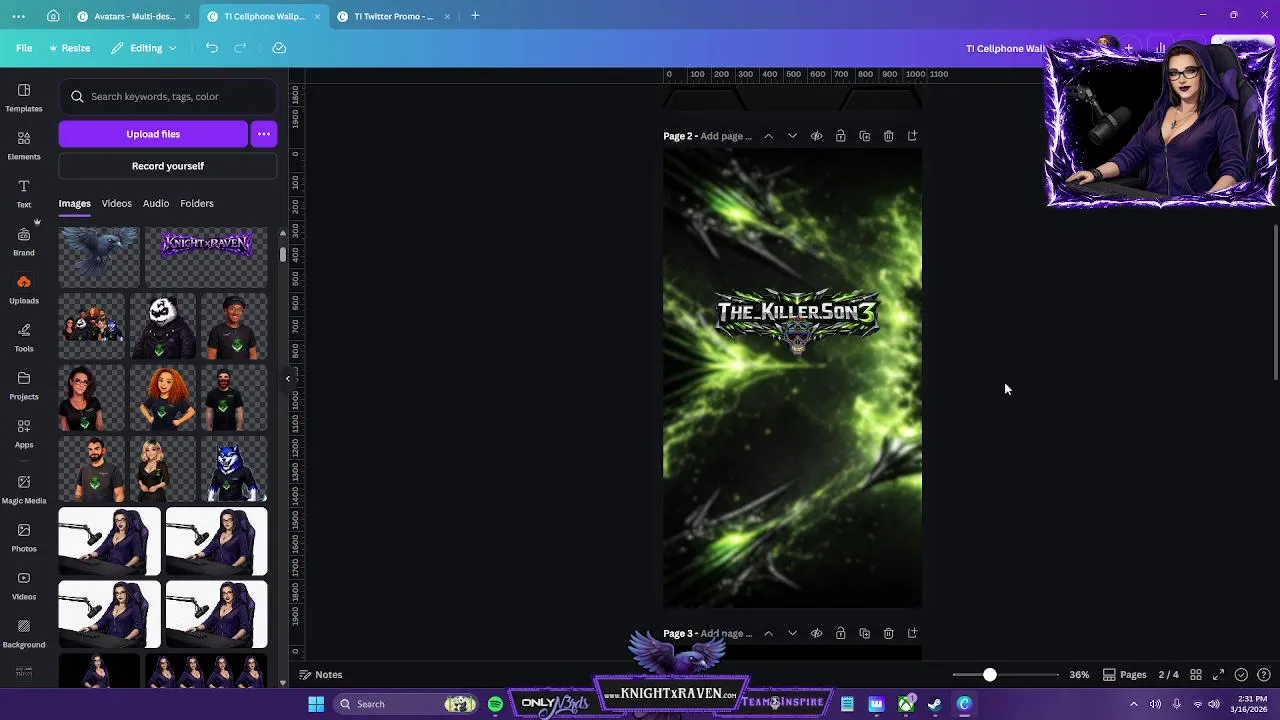Image resolution: width=1280 pixels, height=720 pixels.
Task: Toggle the lock on Page 2
Action: coord(840,136)
